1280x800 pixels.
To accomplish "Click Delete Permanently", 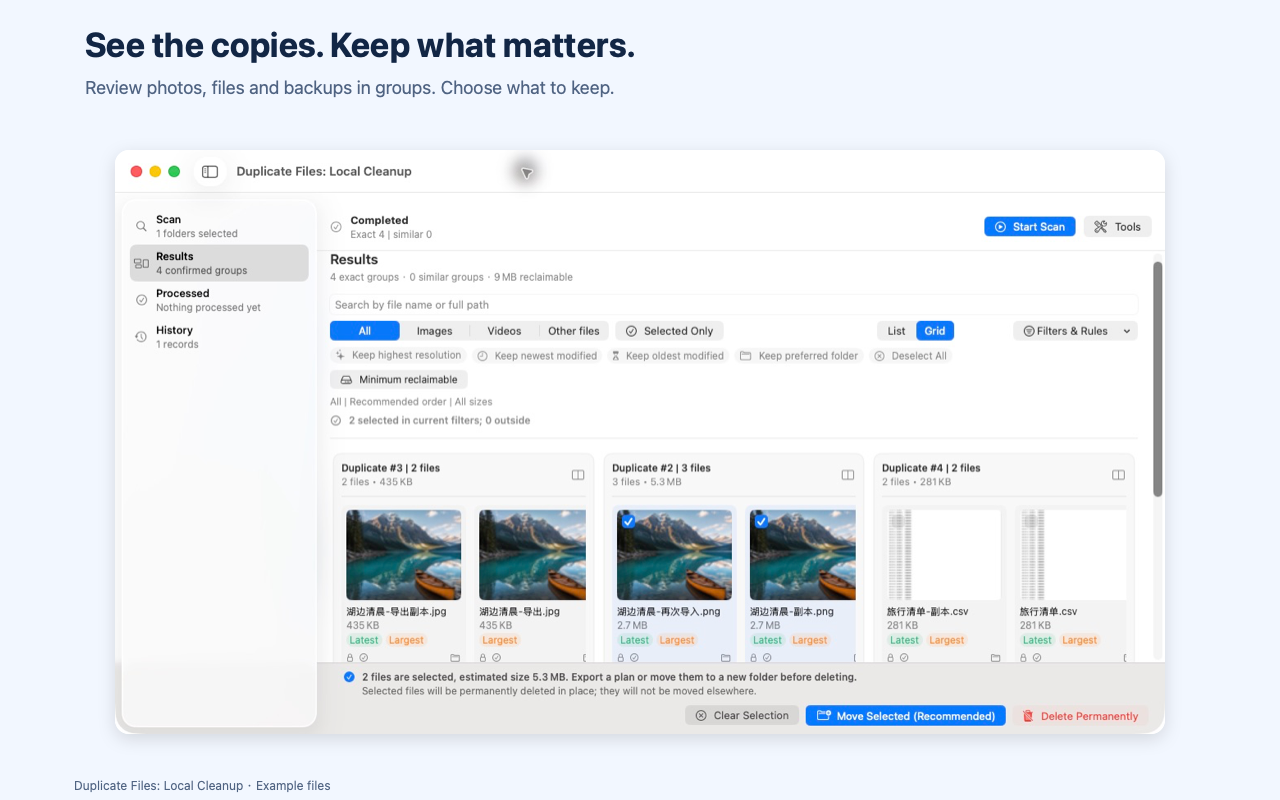I will pos(1080,716).
